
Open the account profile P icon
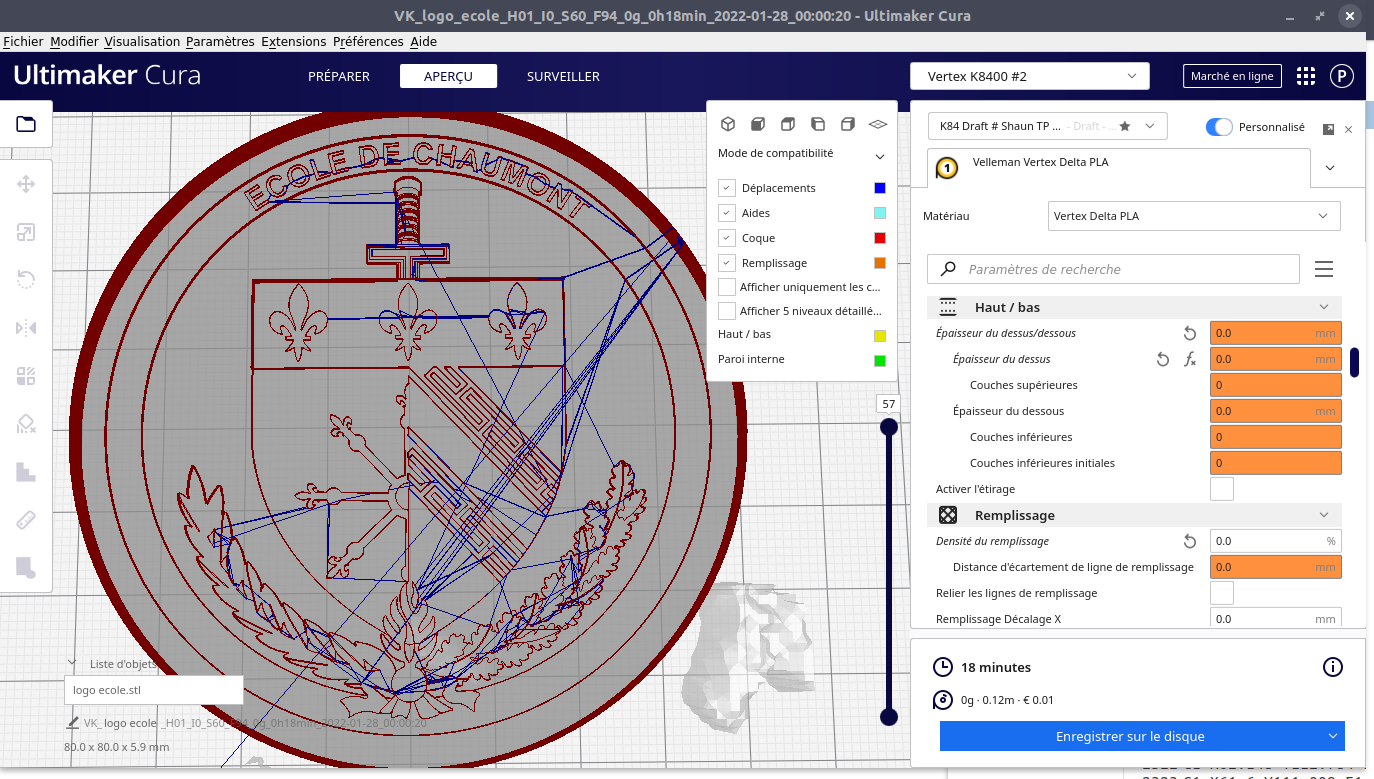[1341, 76]
